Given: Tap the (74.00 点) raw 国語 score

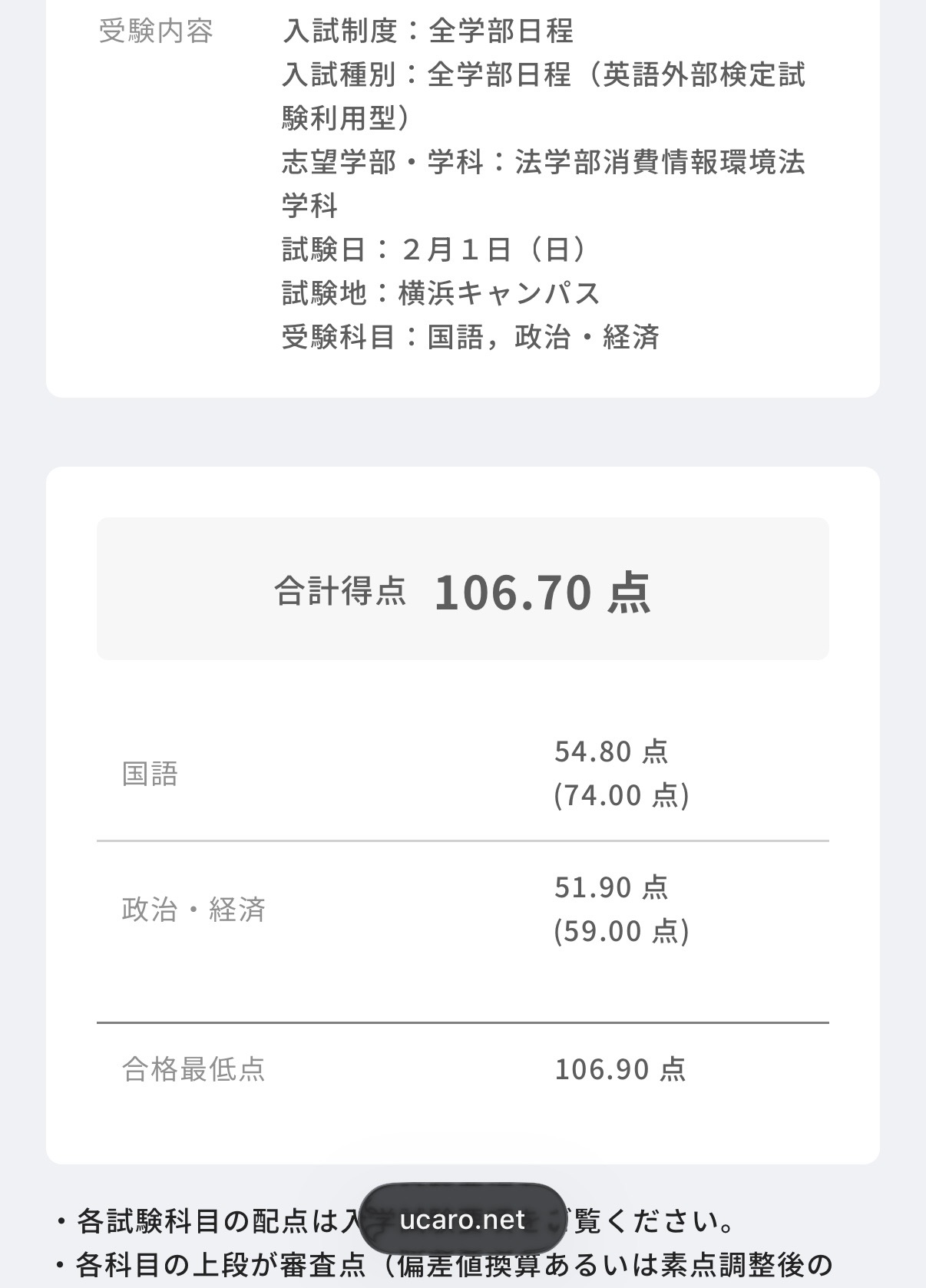Looking at the screenshot, I should tap(621, 795).
